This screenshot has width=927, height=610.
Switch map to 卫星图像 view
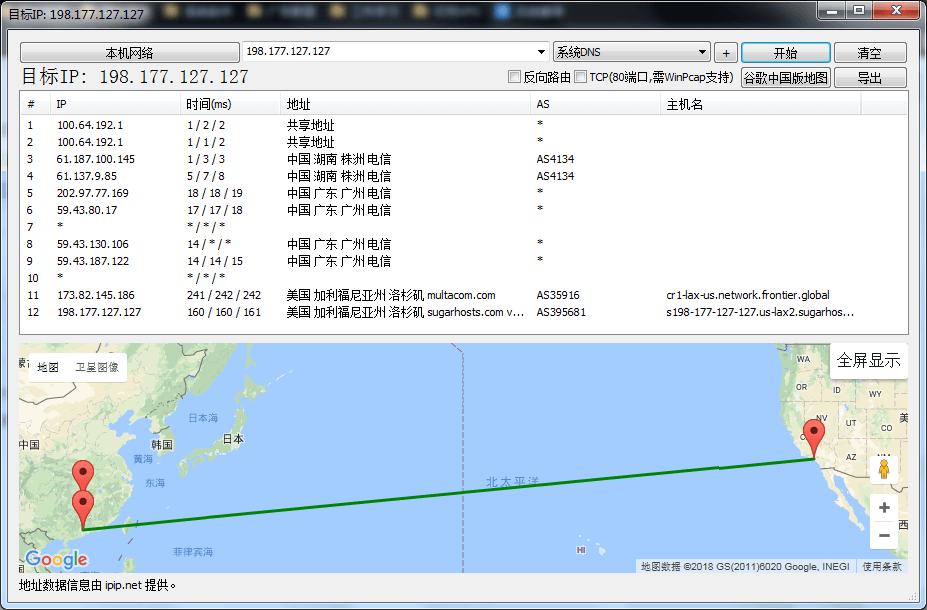(97, 367)
